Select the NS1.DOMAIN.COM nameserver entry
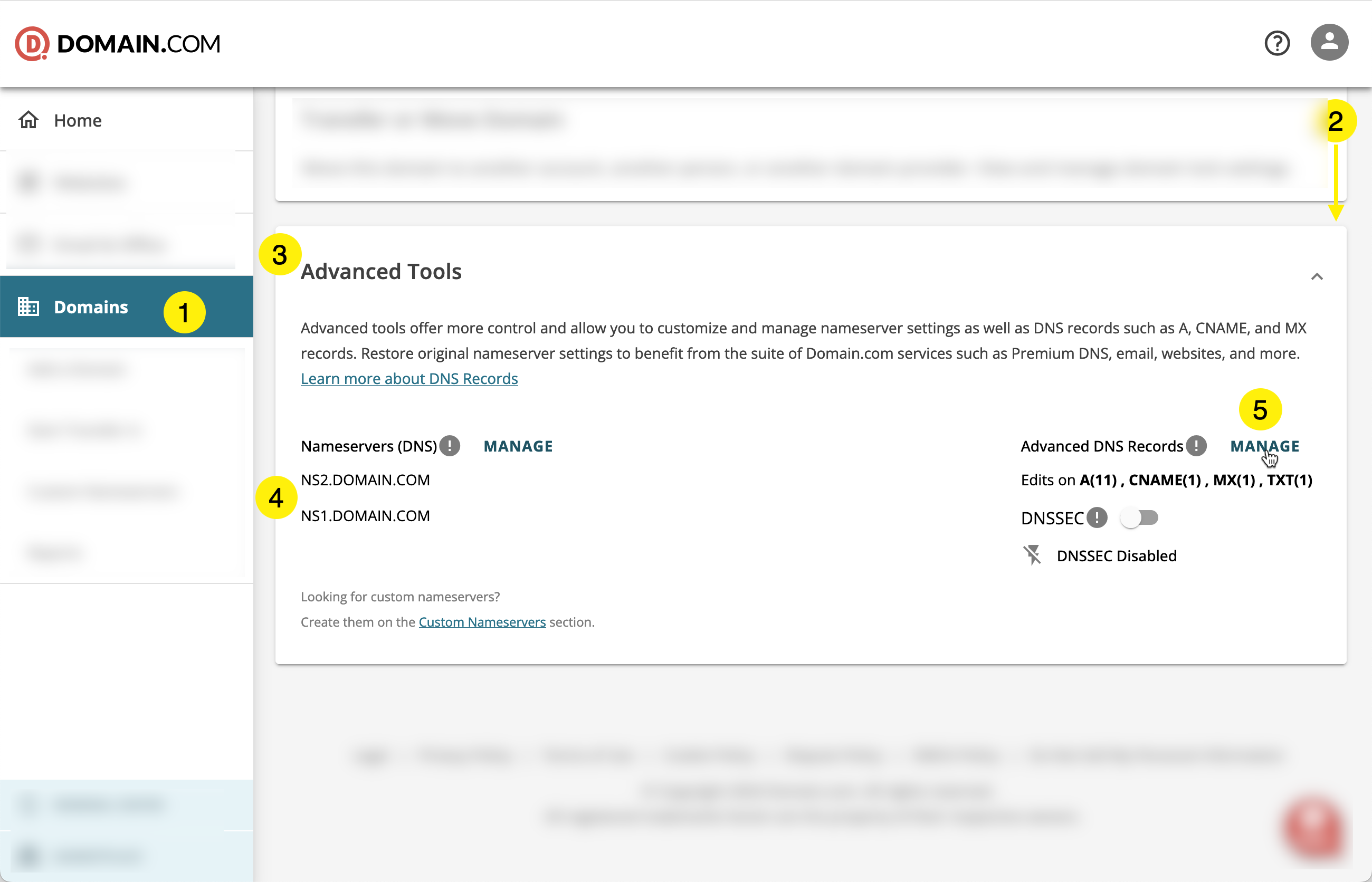This screenshot has width=1372, height=882. click(x=366, y=515)
